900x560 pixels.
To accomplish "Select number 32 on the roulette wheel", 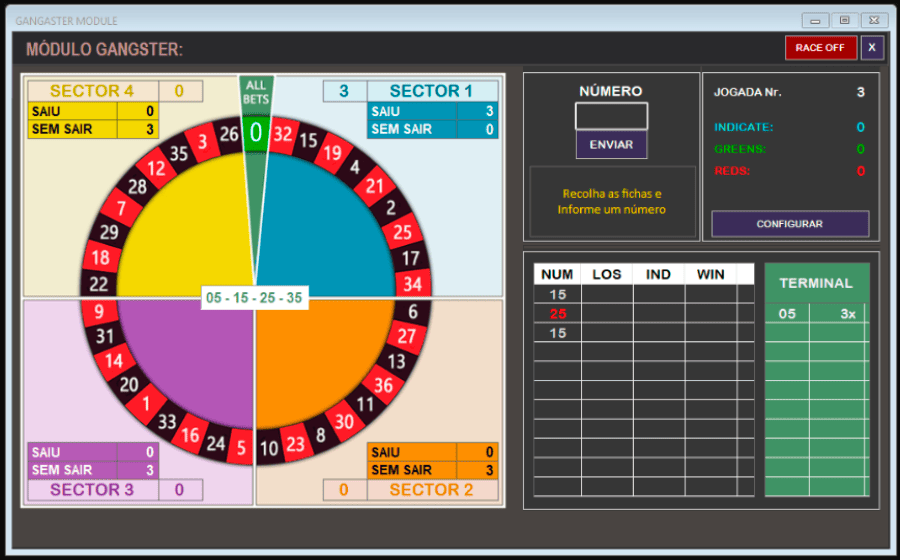I will click(x=283, y=133).
